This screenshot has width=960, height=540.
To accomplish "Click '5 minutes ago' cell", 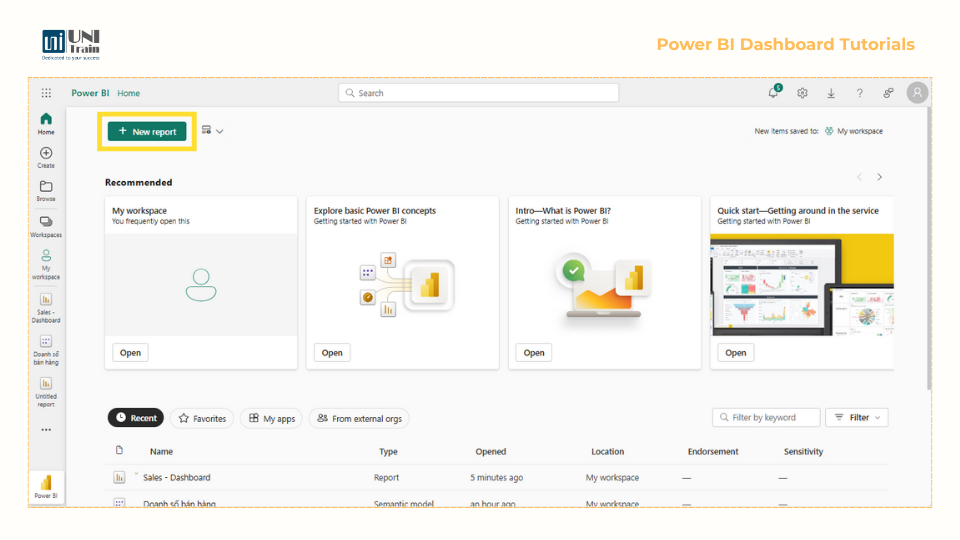I will (497, 478).
